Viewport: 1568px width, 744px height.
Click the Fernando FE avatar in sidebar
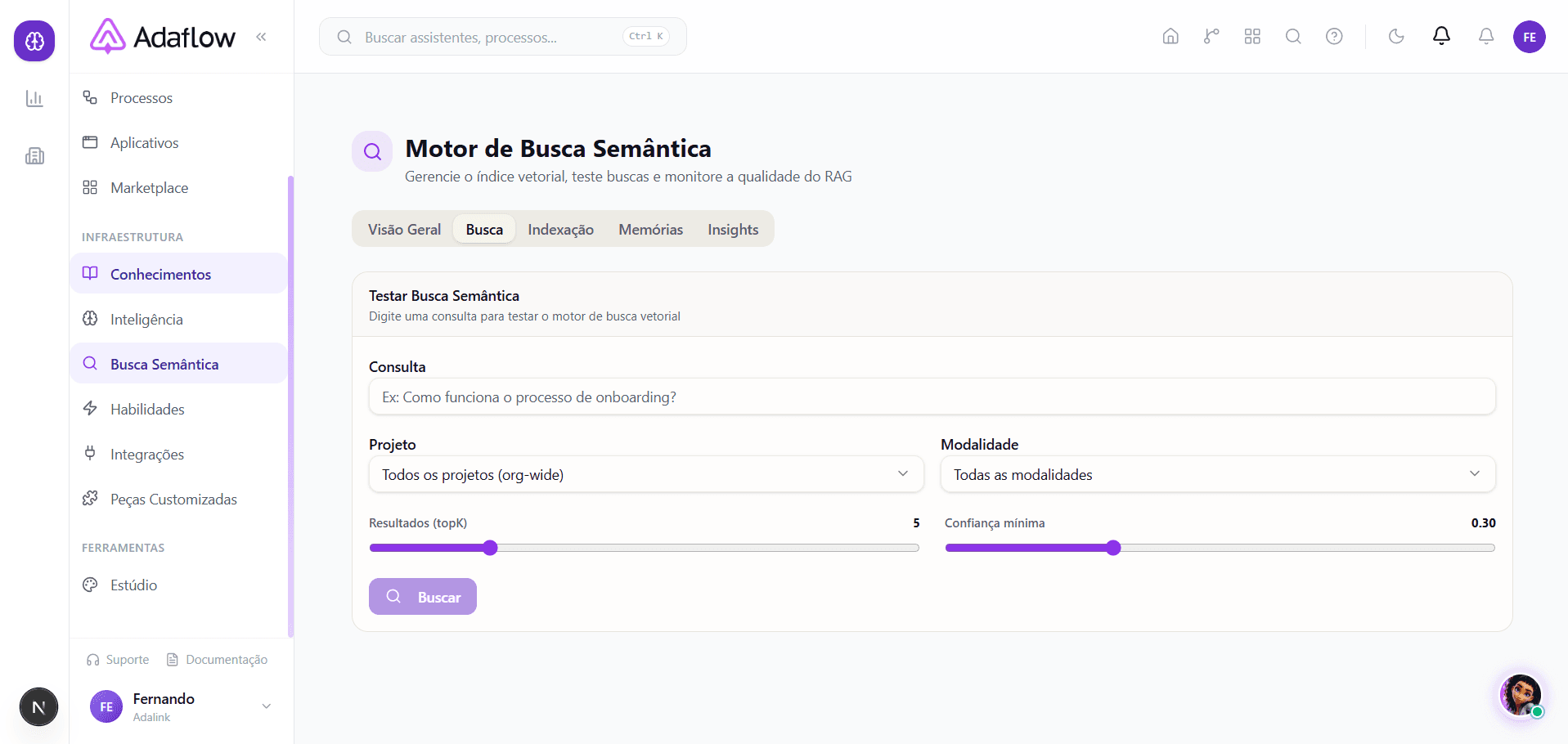pos(106,707)
